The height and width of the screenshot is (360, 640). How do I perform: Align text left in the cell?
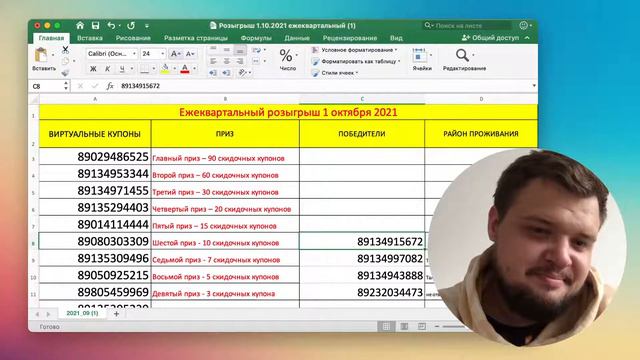click(213, 61)
